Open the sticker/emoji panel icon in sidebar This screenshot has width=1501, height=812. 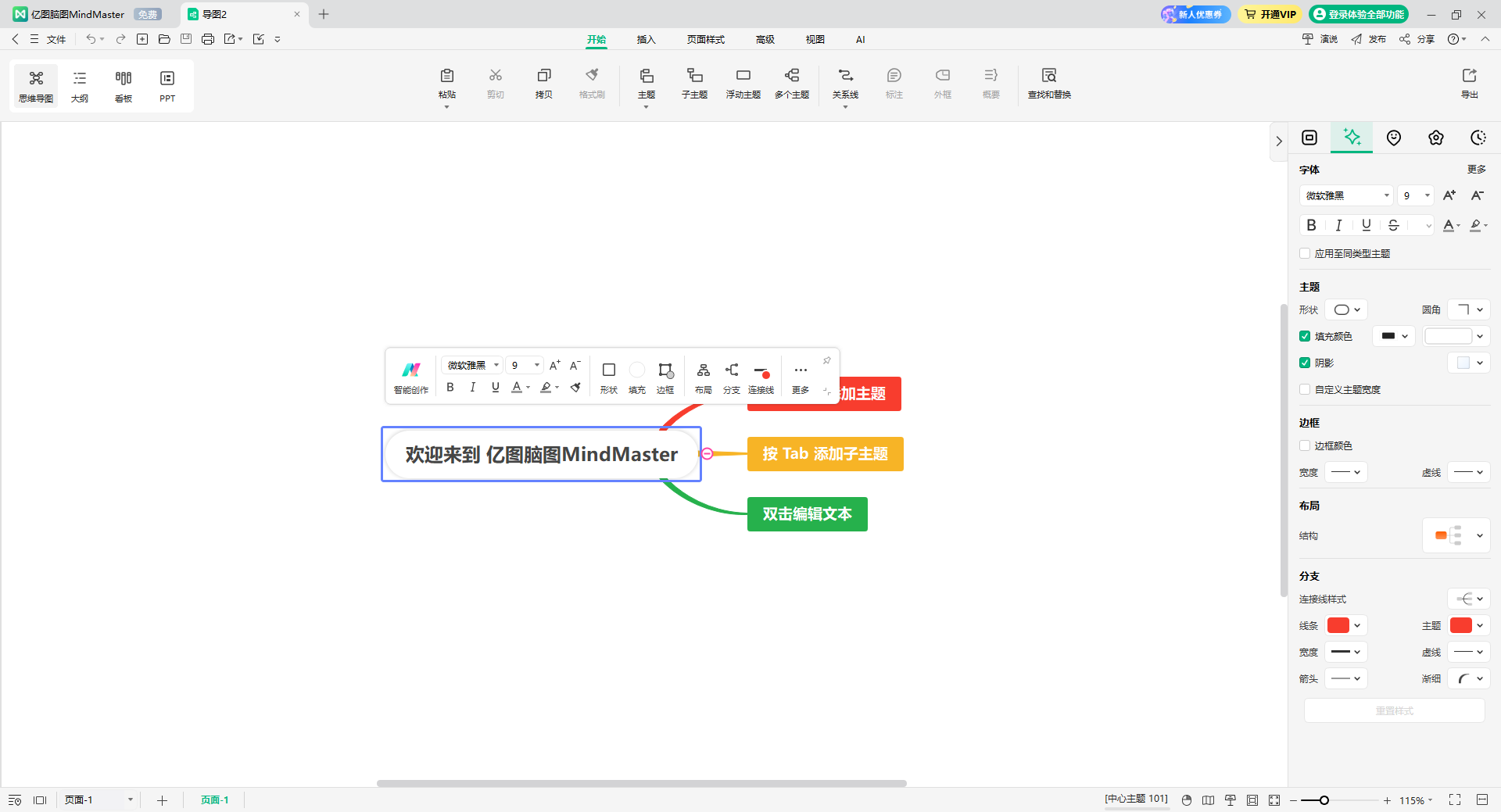coord(1394,138)
